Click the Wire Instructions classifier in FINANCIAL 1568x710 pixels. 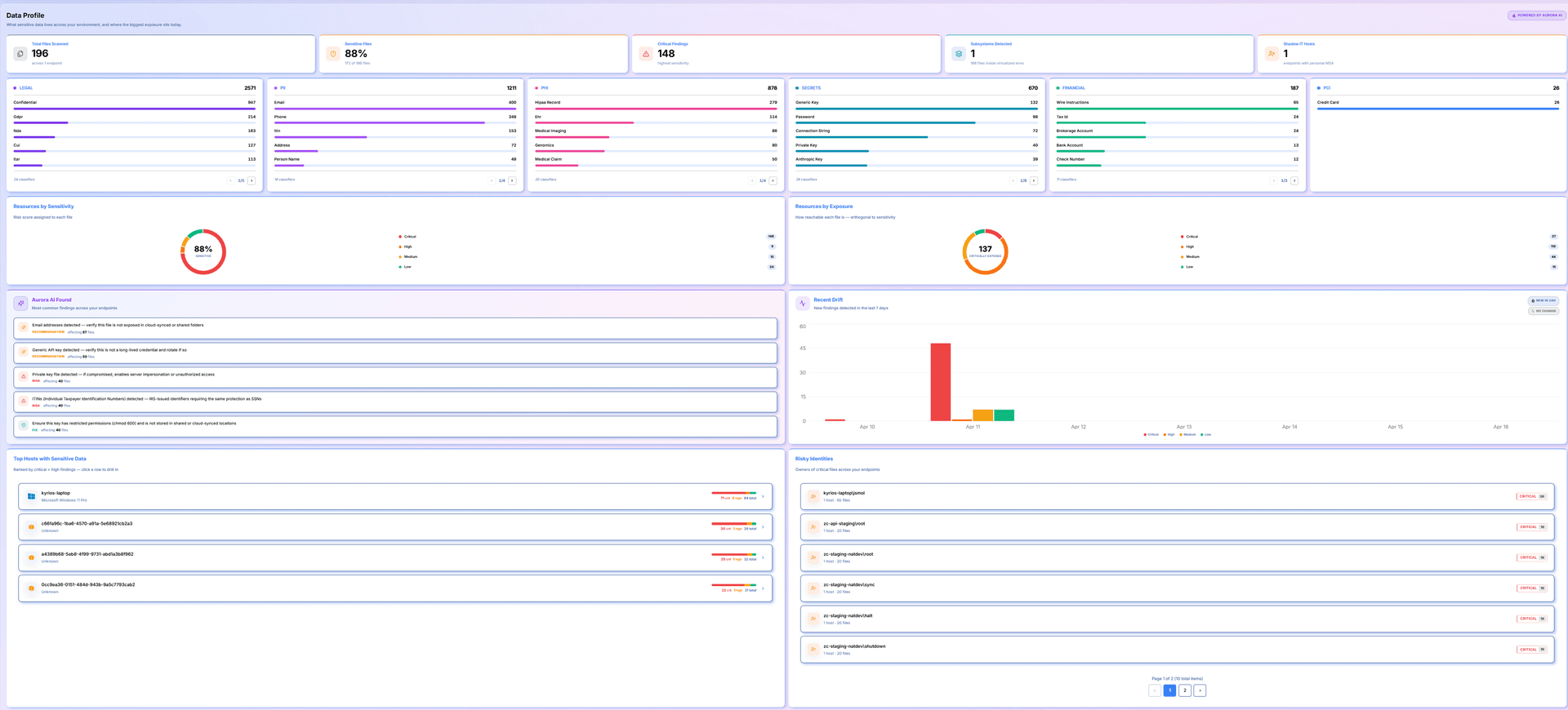tap(1177, 105)
